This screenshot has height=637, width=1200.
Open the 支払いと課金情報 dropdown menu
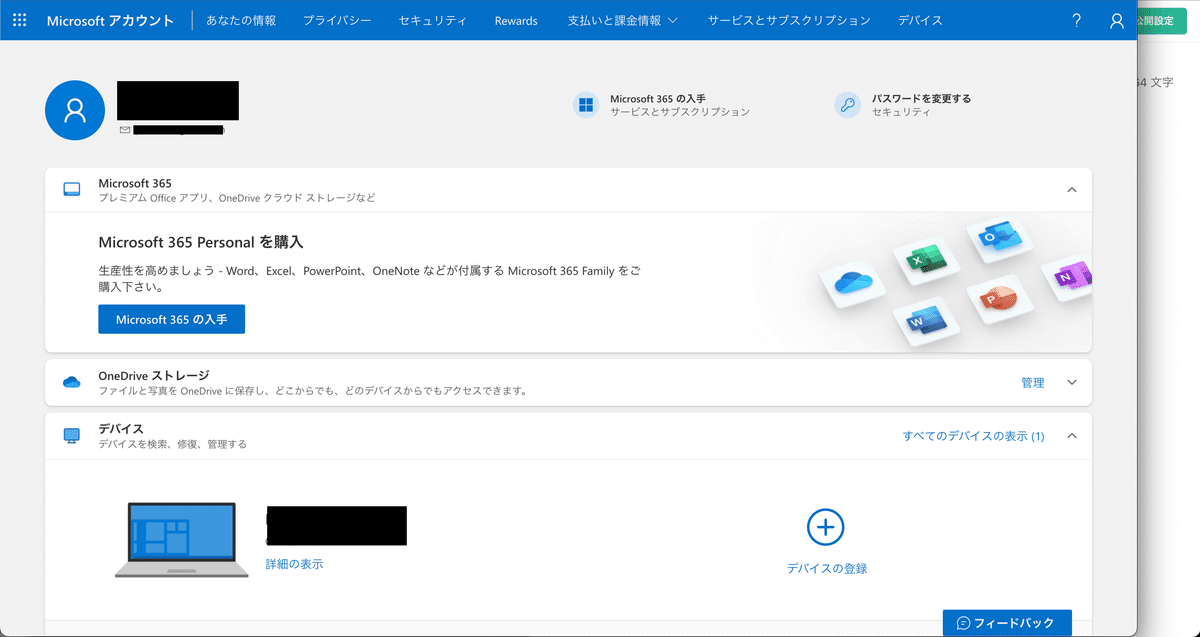pyautogui.click(x=622, y=20)
